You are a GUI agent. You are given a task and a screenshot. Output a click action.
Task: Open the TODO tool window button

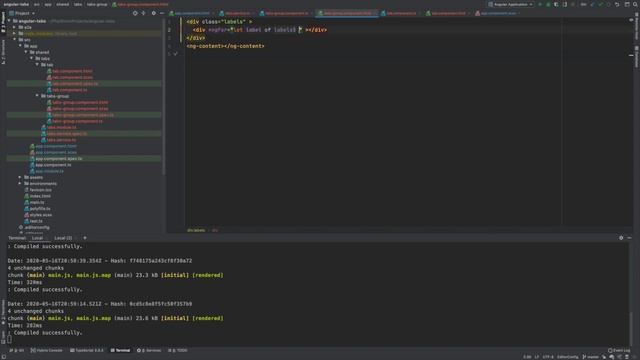[x=178, y=350]
